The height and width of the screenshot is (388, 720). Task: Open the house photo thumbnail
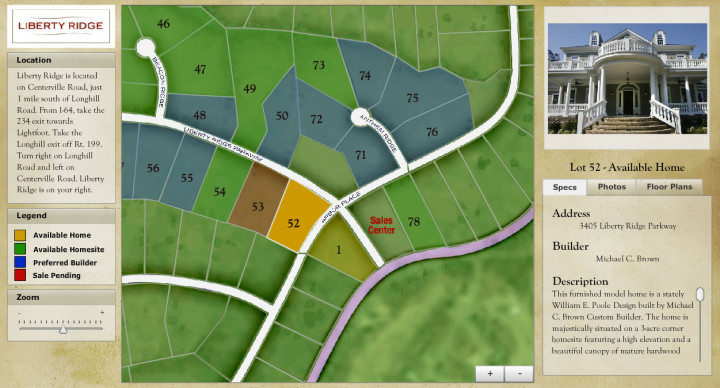[x=627, y=79]
